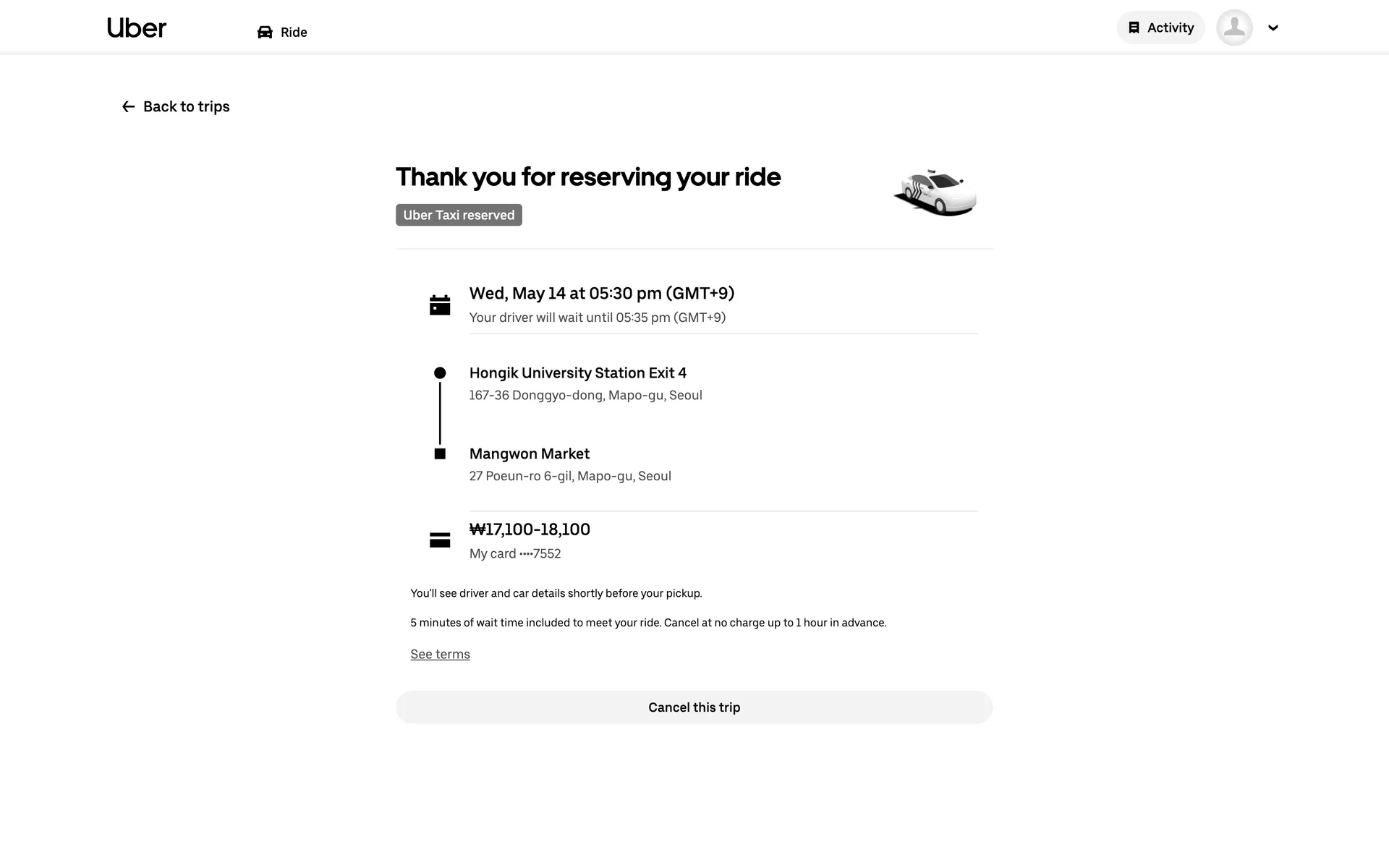The height and width of the screenshot is (868, 1389).
Task: Click the pickup circle marker icon
Action: pyautogui.click(x=440, y=373)
